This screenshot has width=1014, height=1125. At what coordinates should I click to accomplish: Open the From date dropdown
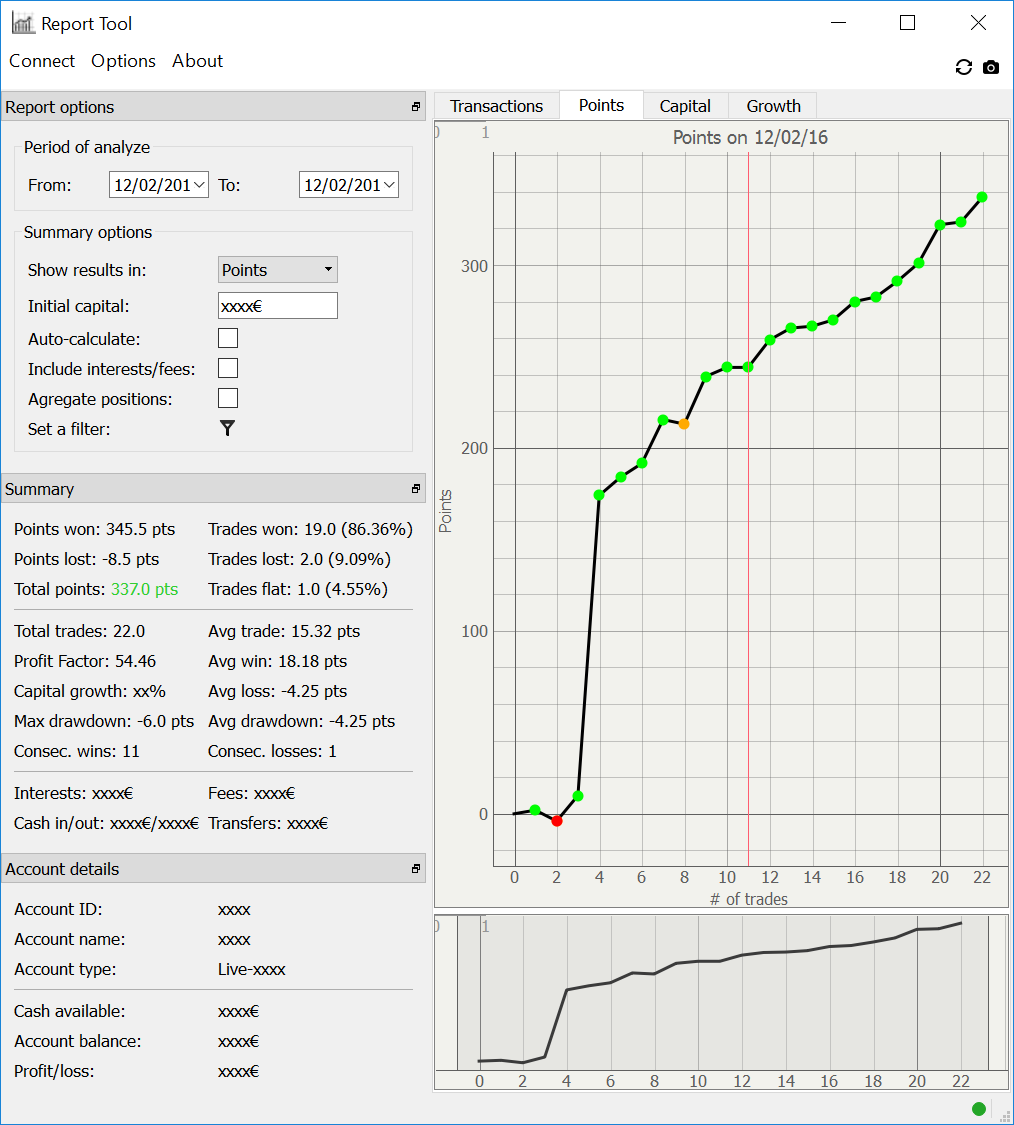tap(198, 185)
